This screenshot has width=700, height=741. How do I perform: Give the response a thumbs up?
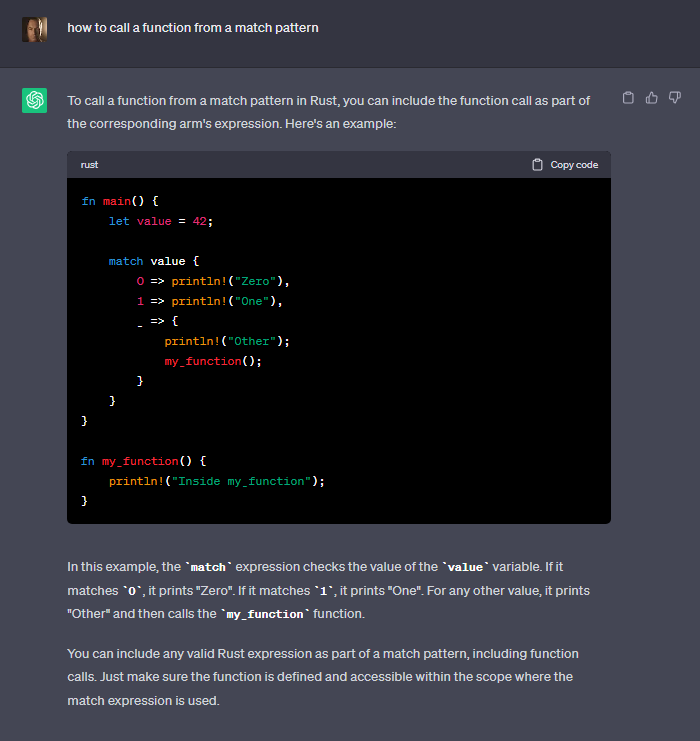(x=651, y=98)
